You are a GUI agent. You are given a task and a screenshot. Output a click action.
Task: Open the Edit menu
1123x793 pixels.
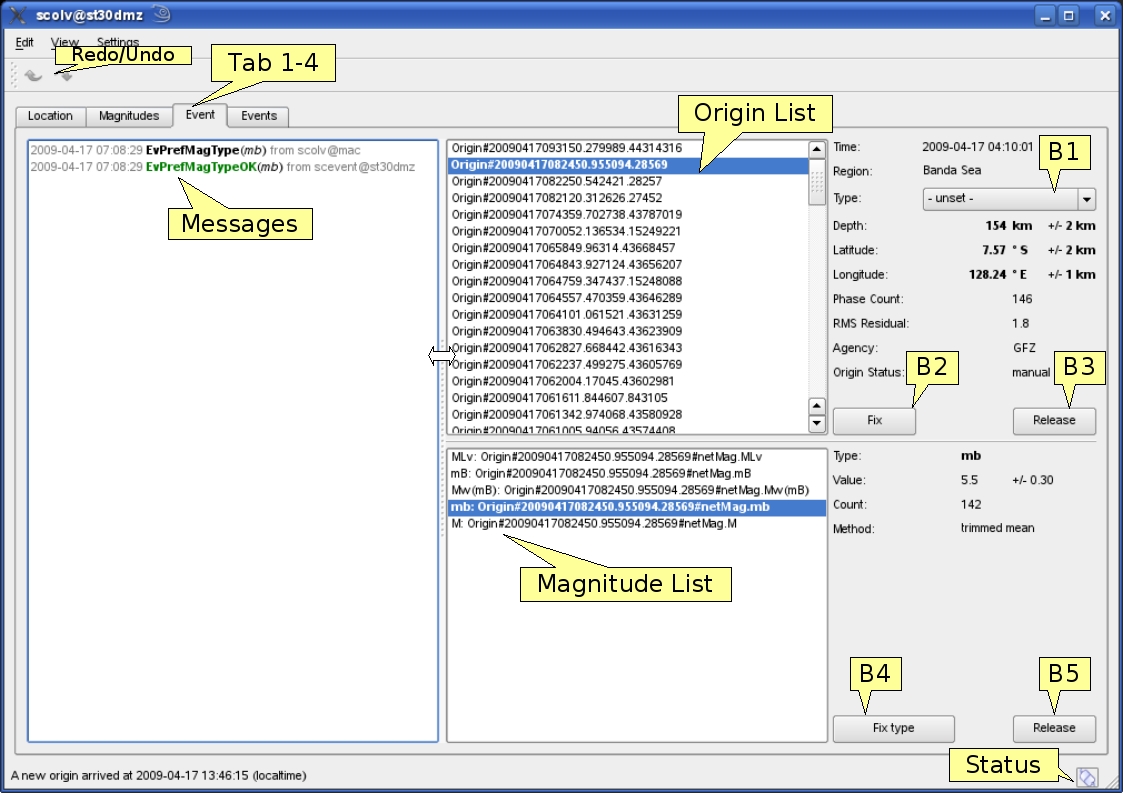[25, 43]
